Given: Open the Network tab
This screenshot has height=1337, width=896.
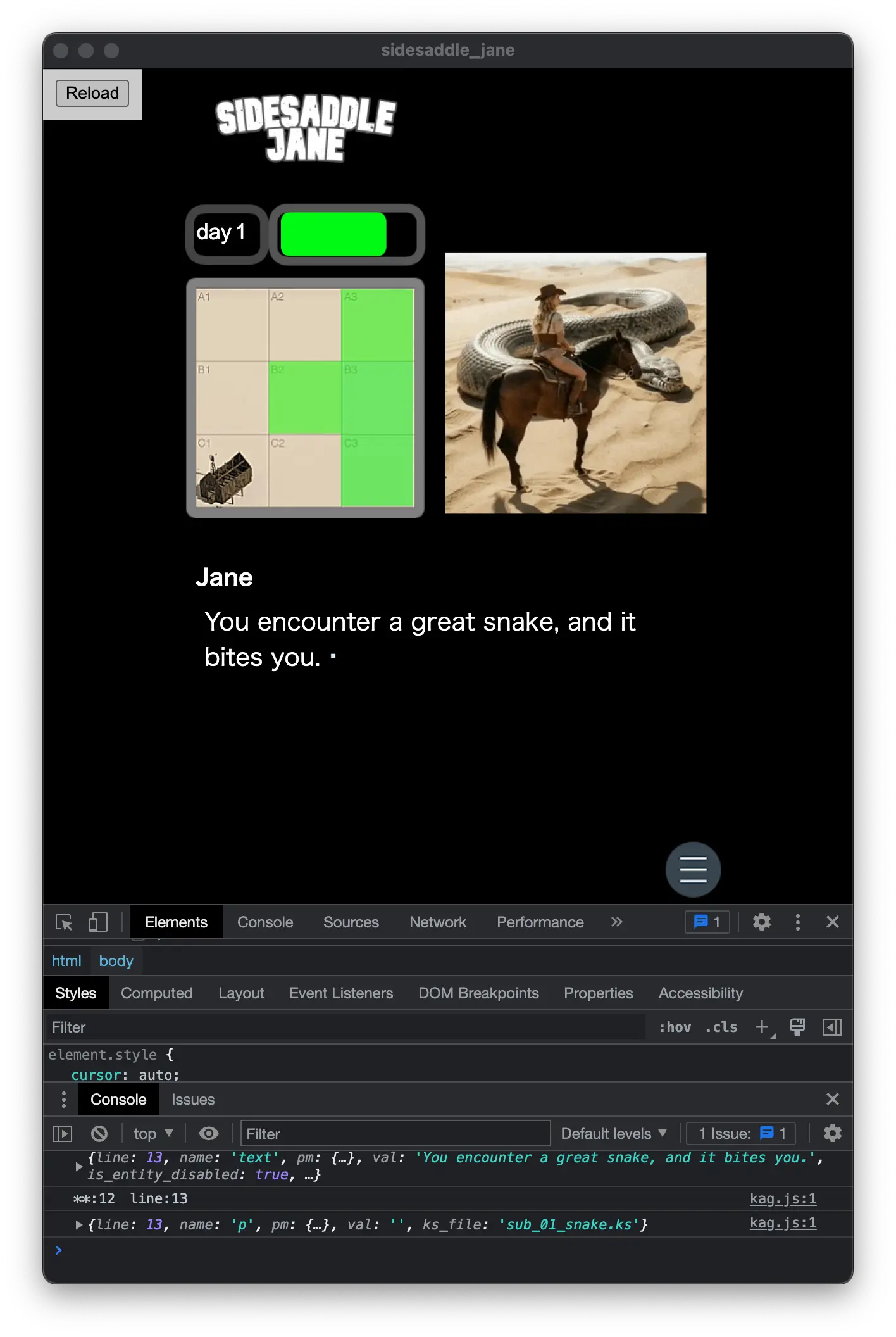Looking at the screenshot, I should click(x=438, y=922).
